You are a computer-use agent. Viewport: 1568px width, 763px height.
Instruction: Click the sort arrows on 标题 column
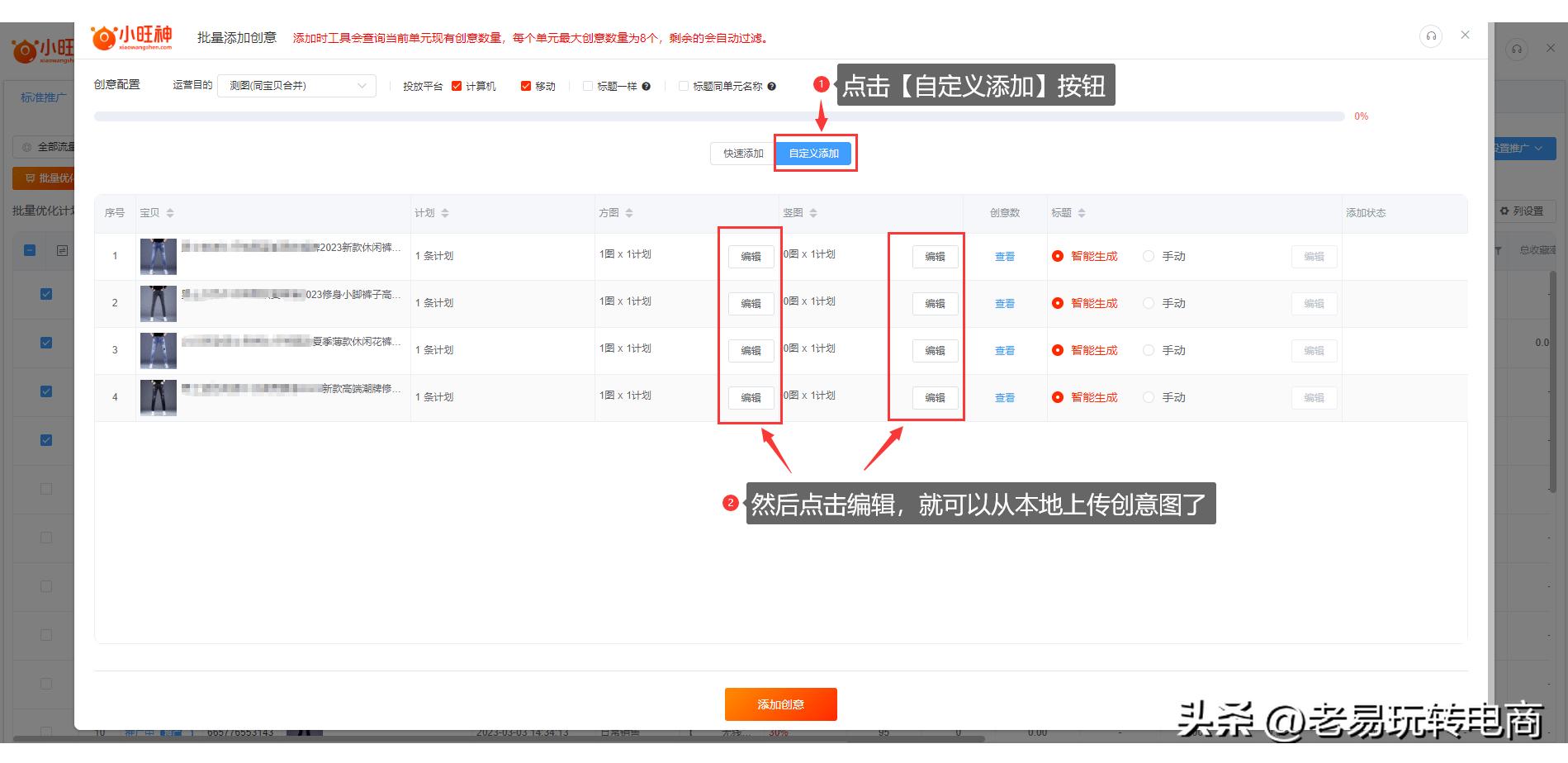coord(1082,212)
